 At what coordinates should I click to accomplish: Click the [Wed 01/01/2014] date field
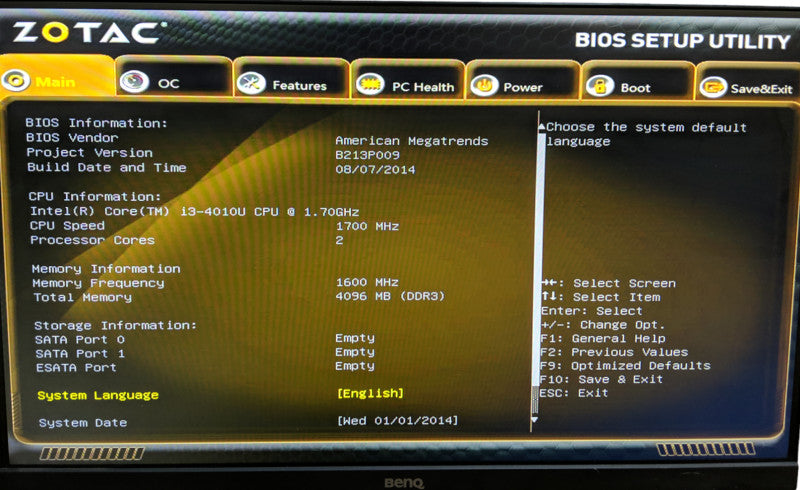[x=397, y=421]
